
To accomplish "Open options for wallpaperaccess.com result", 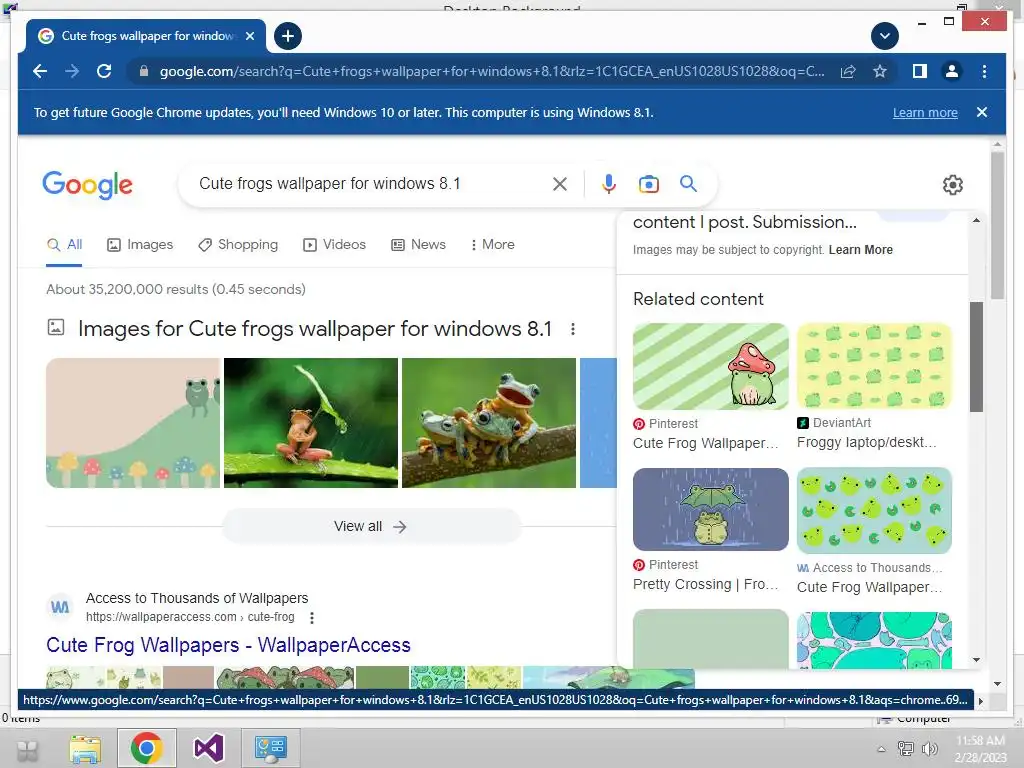I will 312,618.
